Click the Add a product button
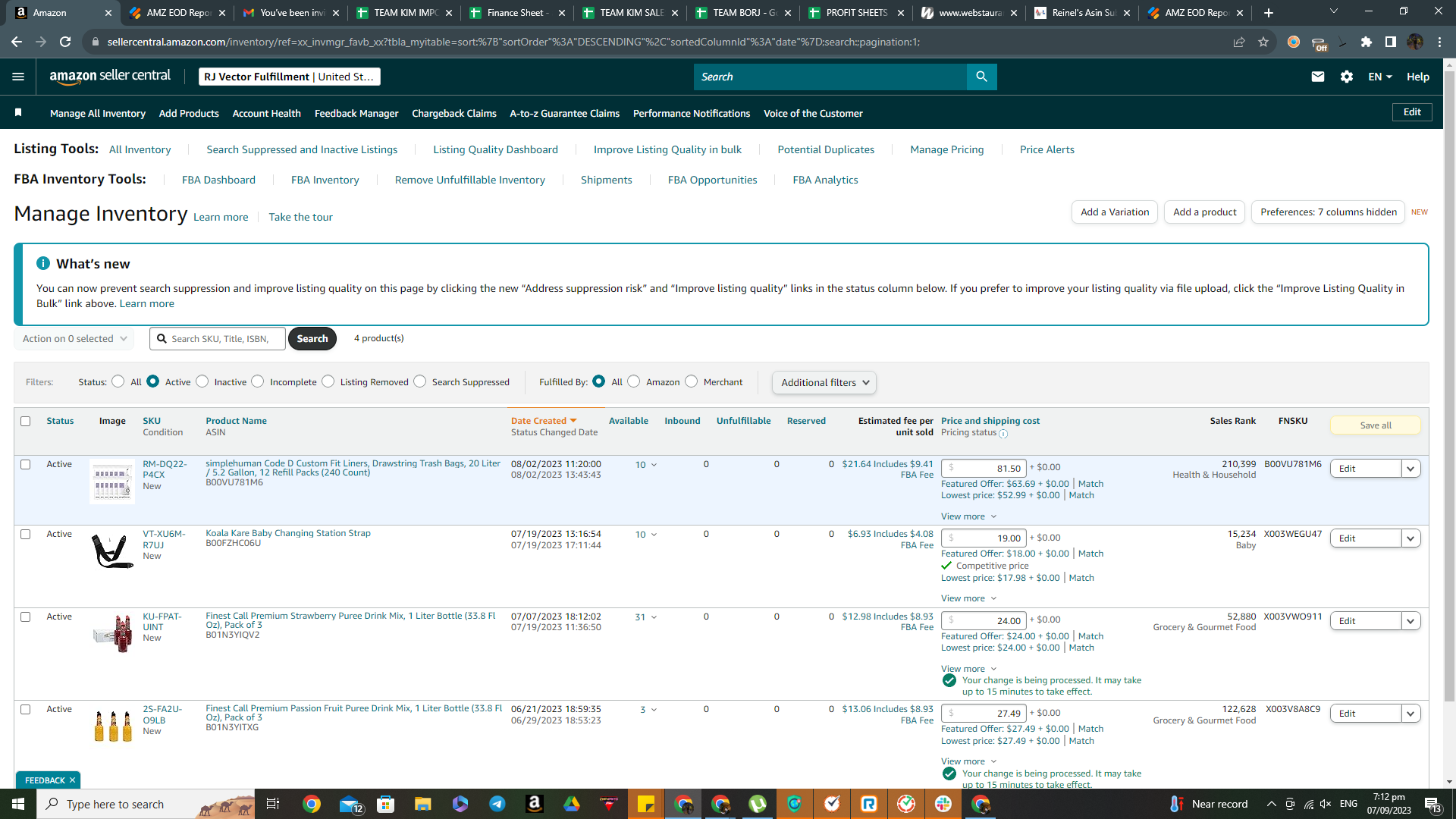The width and height of the screenshot is (1456, 819). tap(1205, 212)
